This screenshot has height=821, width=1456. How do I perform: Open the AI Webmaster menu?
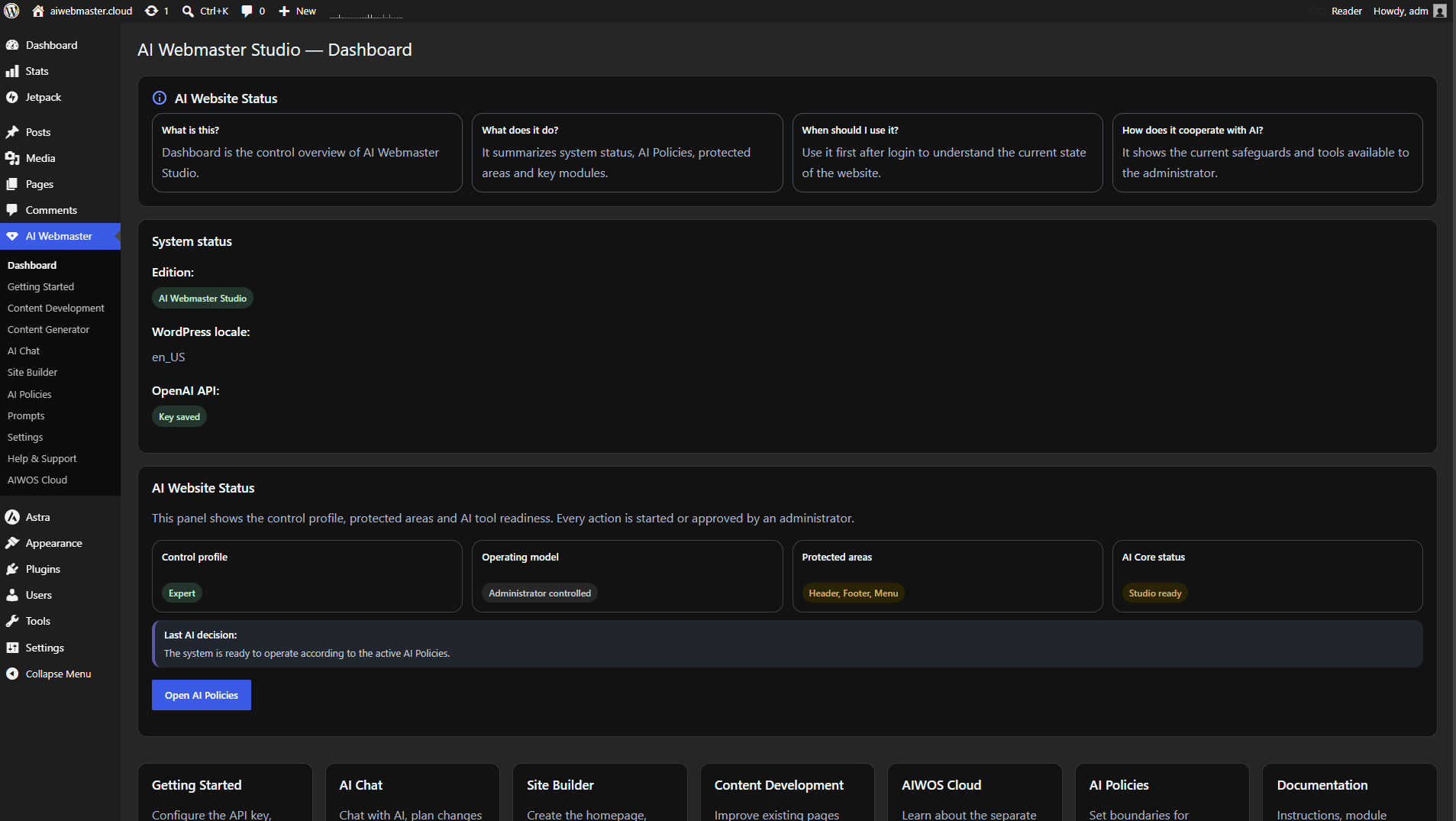point(60,236)
